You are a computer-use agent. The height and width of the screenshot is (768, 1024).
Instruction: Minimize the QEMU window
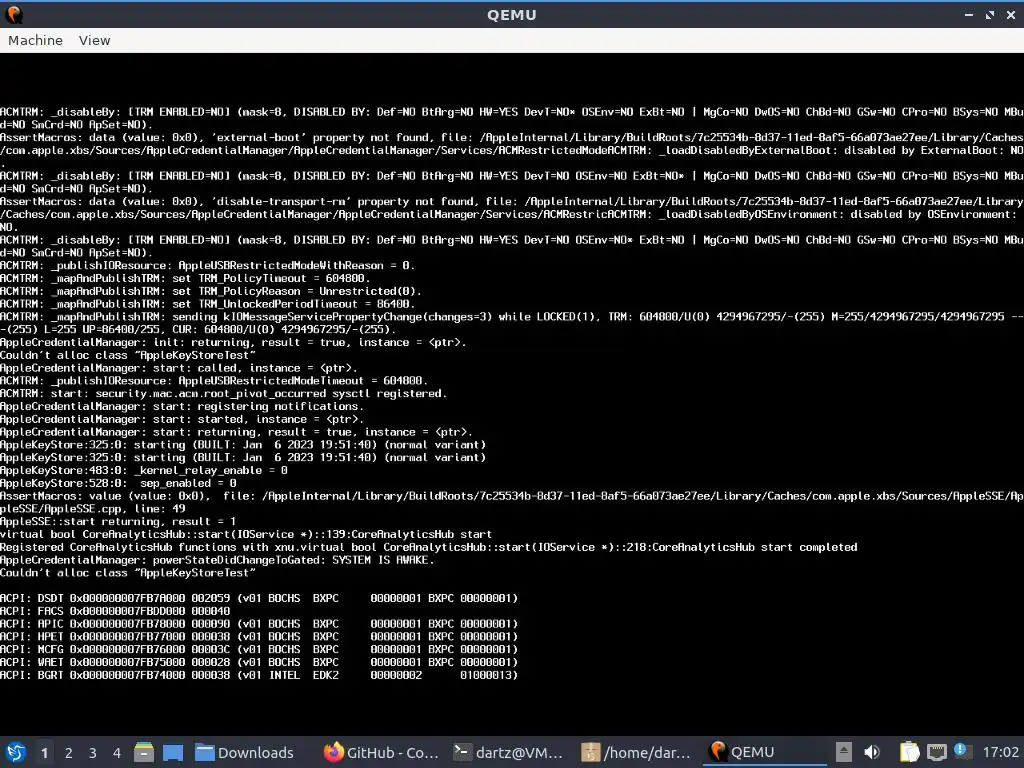(x=969, y=14)
